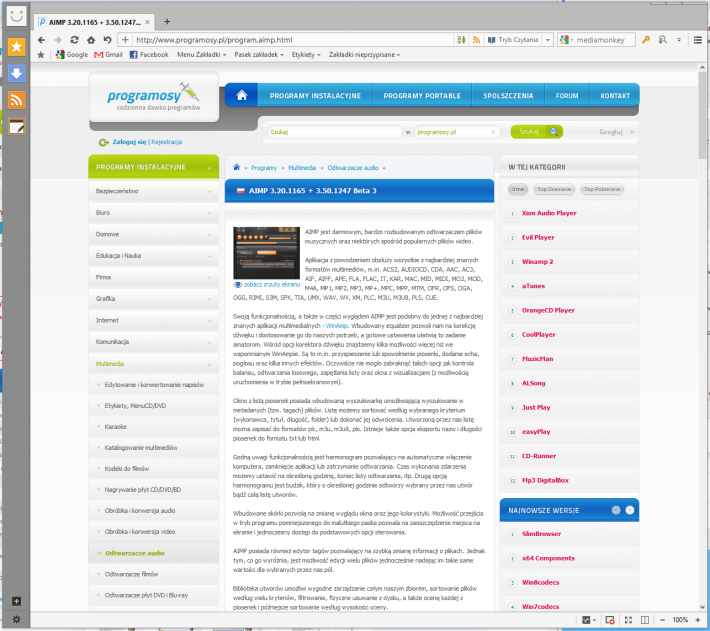Toggle tiled panels icon in status bar

click(x=645, y=620)
